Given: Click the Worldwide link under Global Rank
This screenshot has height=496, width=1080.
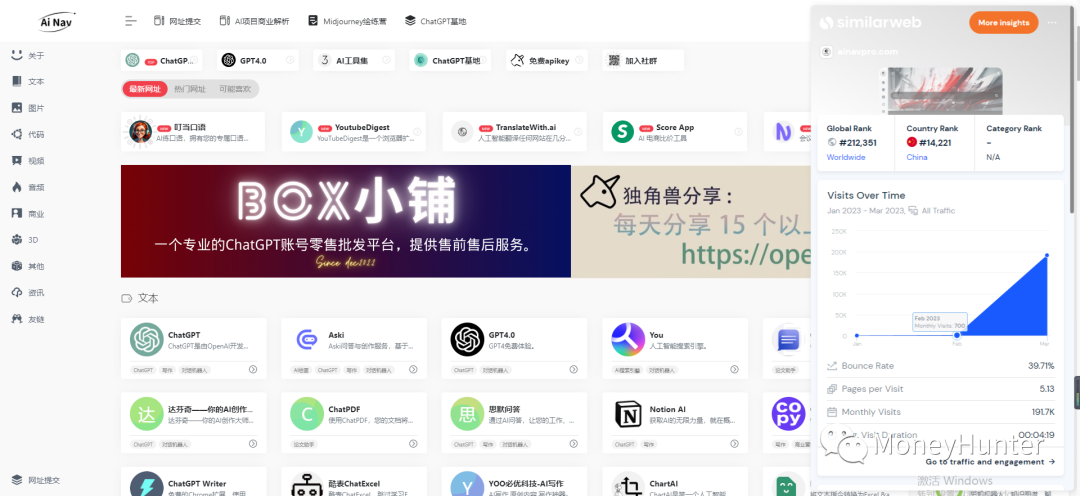Looking at the screenshot, I should [847, 157].
